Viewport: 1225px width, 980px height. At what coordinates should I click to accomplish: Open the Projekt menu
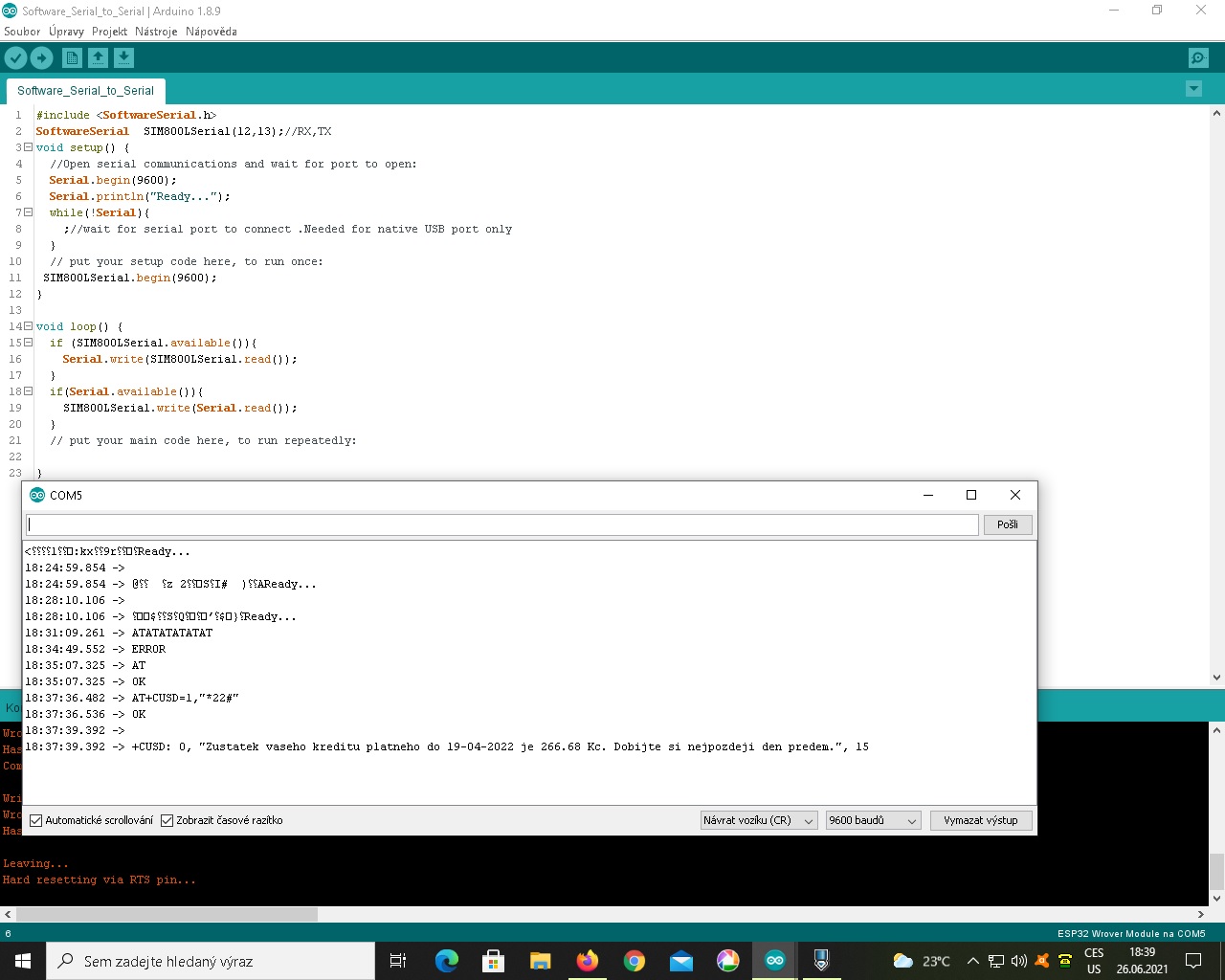tap(110, 32)
